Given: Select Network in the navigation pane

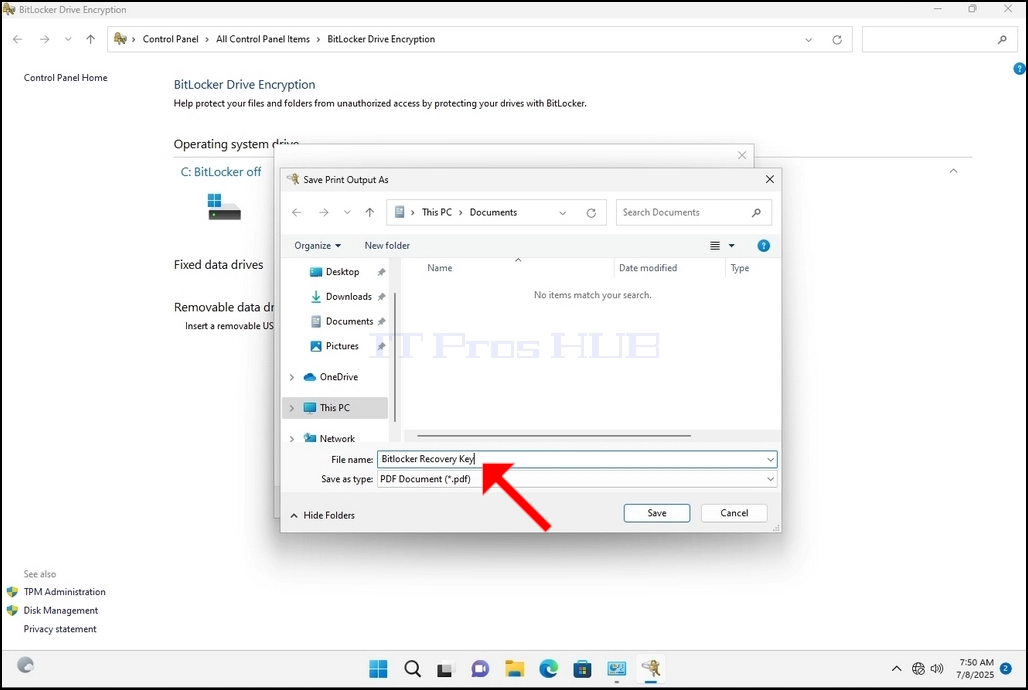Looking at the screenshot, I should coord(337,438).
